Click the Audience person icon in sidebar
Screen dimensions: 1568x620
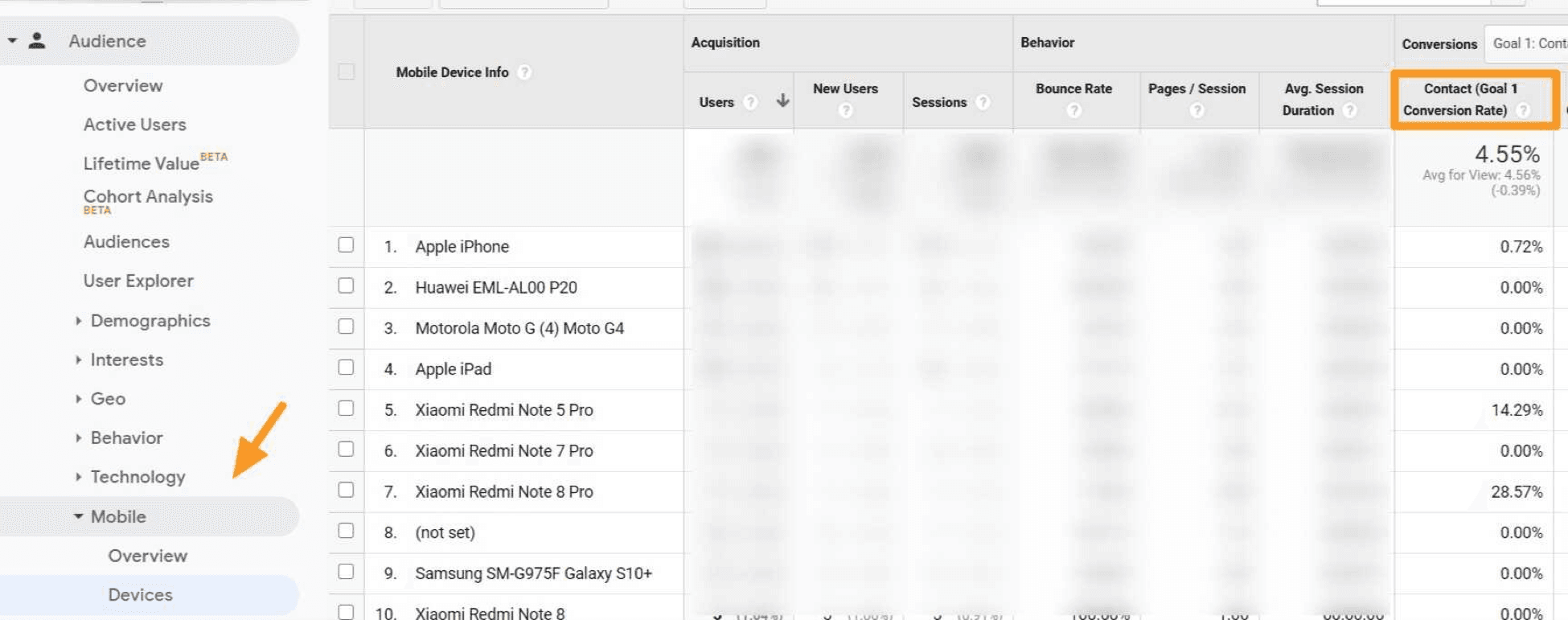(x=36, y=41)
